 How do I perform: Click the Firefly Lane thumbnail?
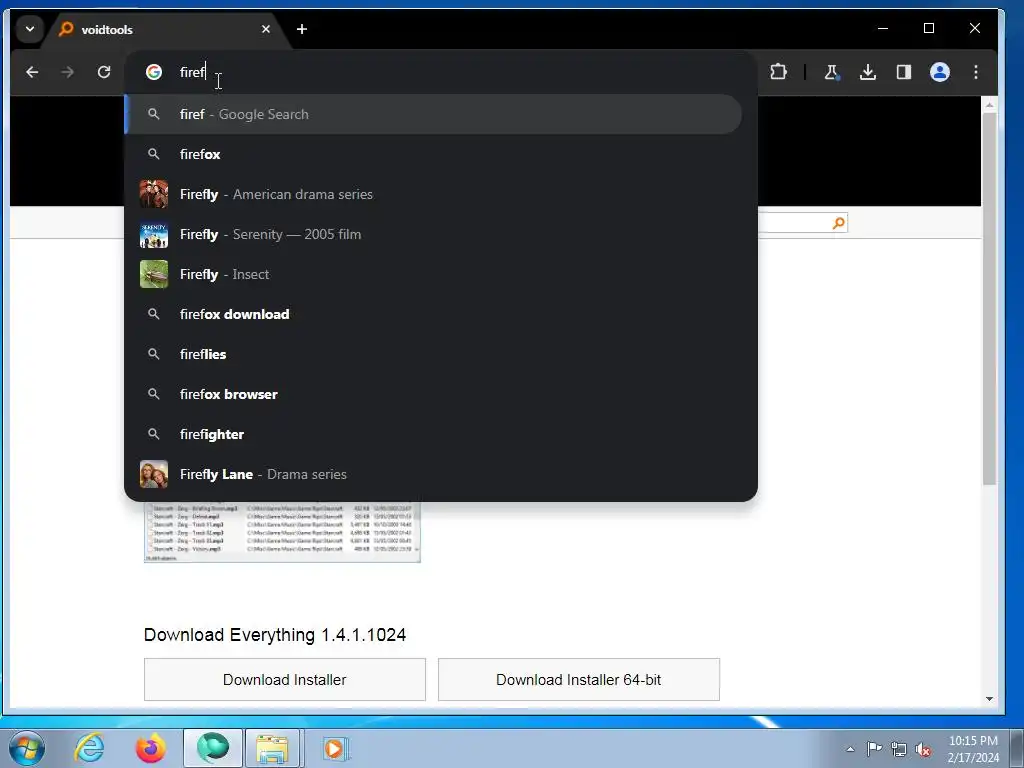154,474
